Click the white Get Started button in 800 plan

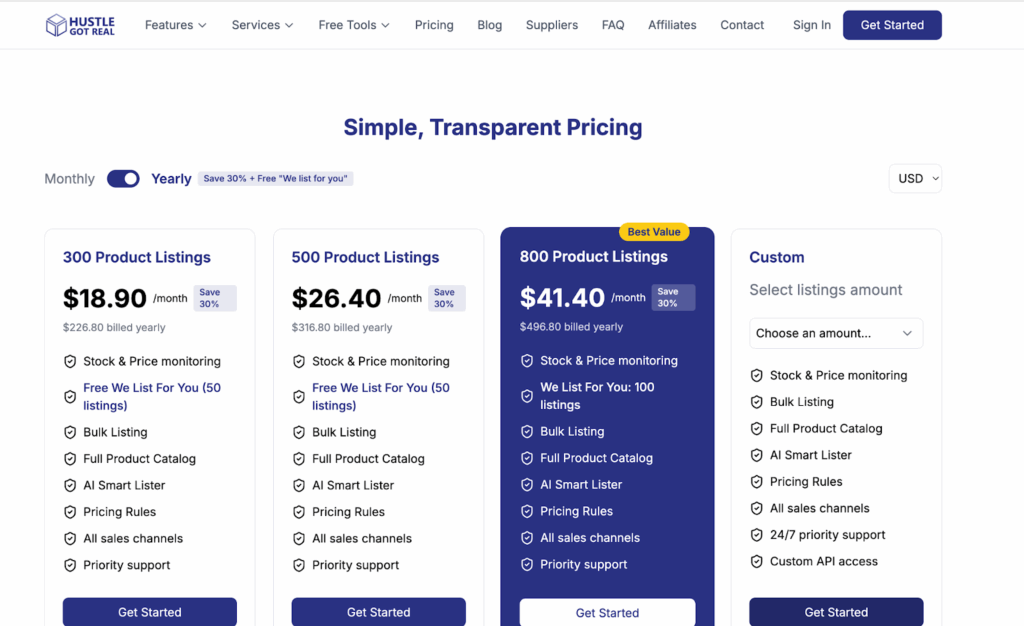(x=607, y=612)
